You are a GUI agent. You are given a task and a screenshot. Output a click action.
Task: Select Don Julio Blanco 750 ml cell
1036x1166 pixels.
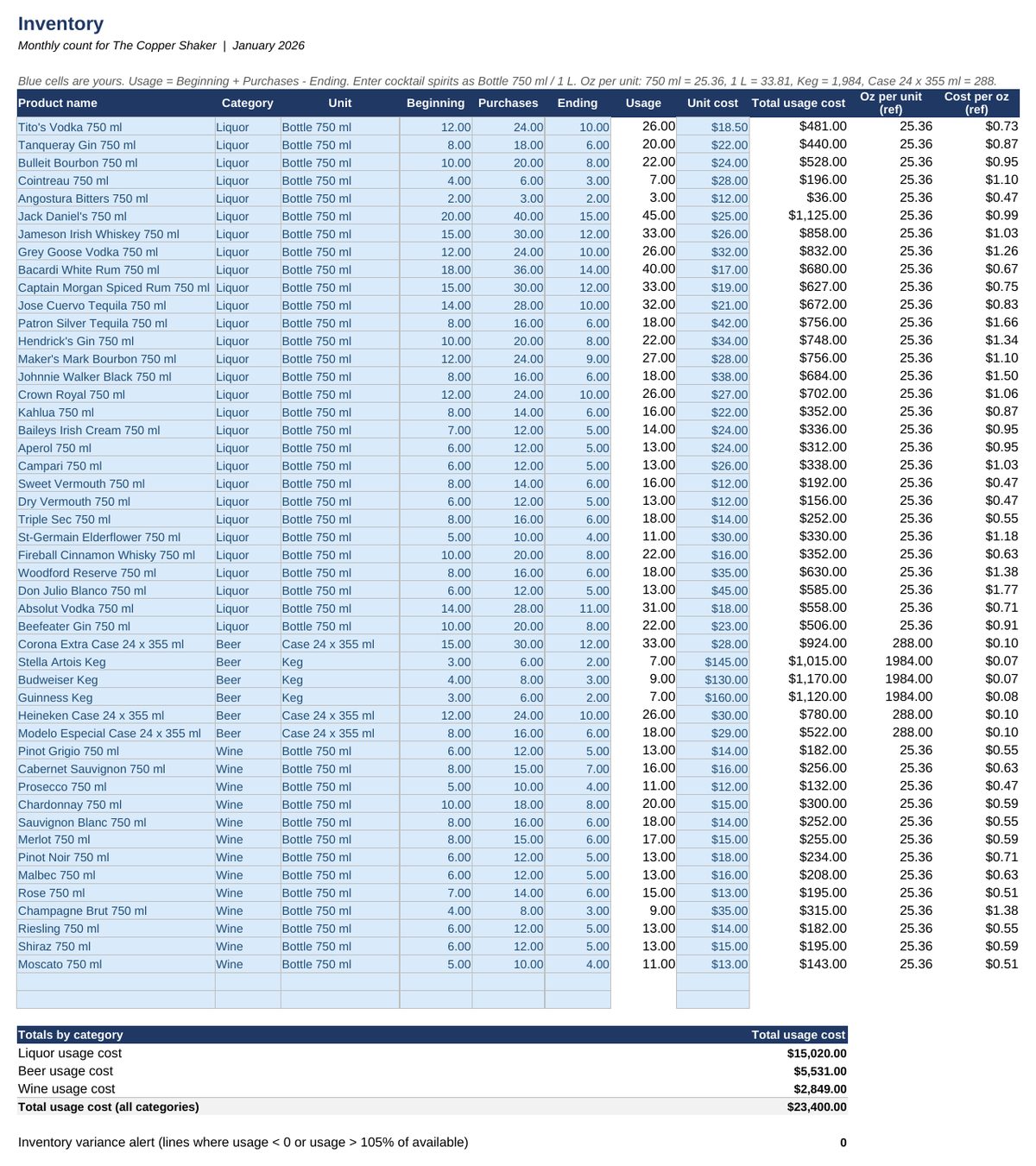coord(116,590)
